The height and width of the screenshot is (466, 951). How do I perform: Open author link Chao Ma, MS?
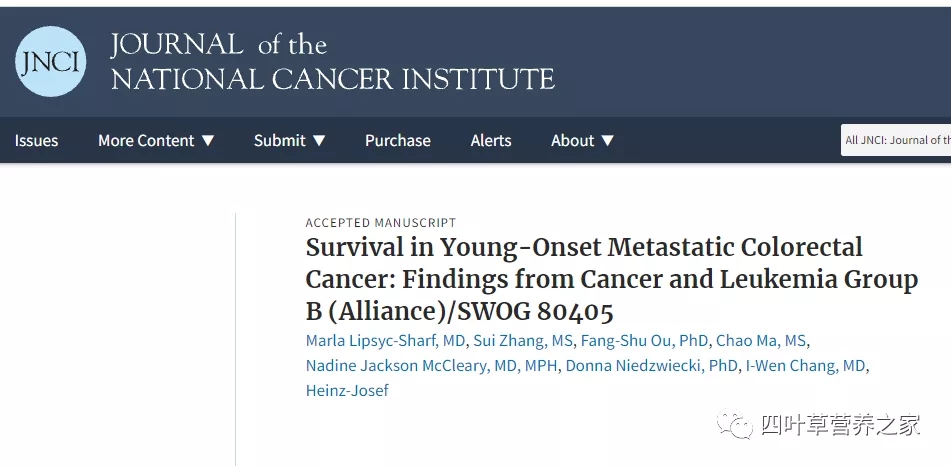(x=761, y=340)
